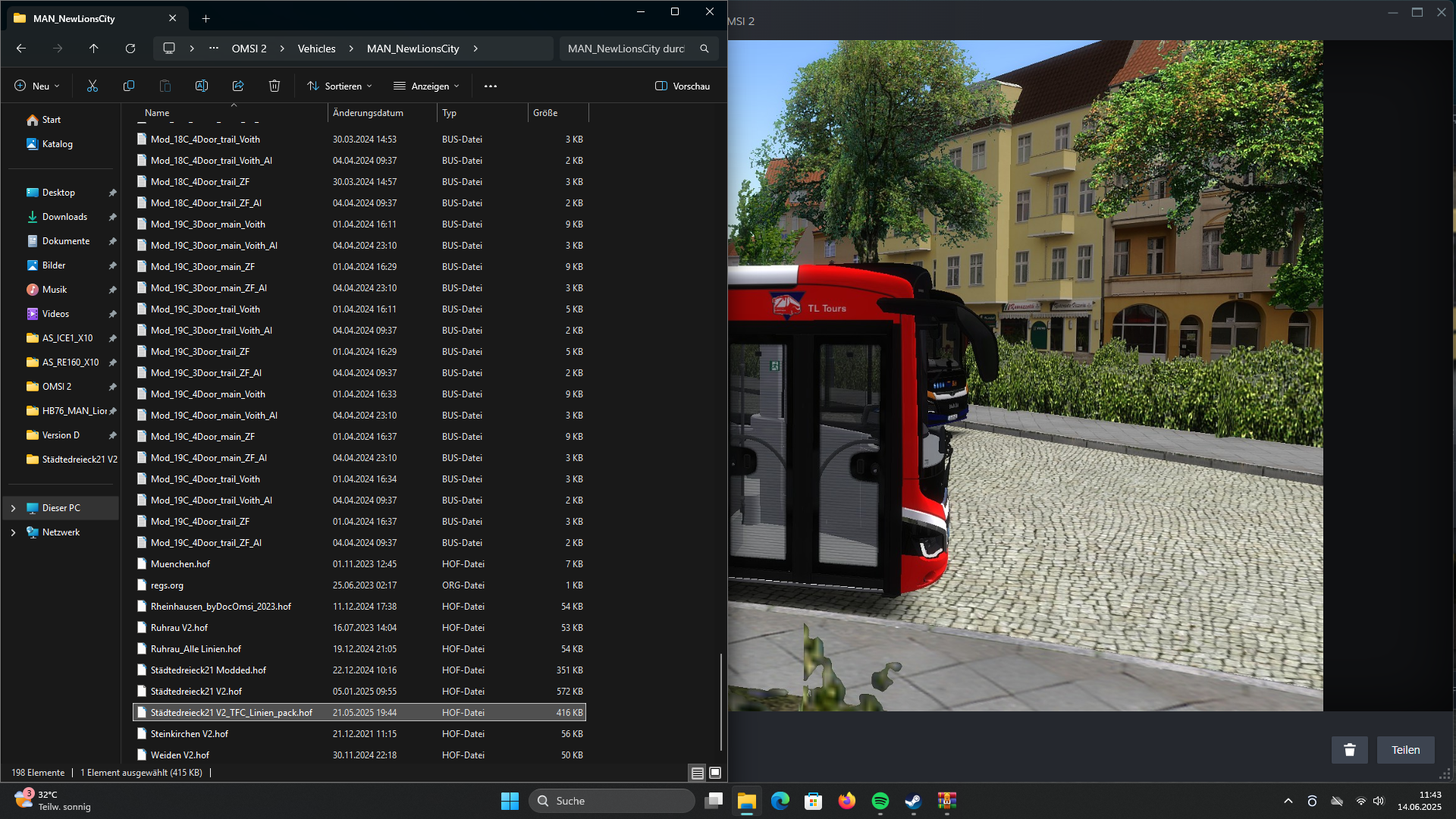Navigate up one folder level
The width and height of the screenshot is (1456, 819).
94,49
